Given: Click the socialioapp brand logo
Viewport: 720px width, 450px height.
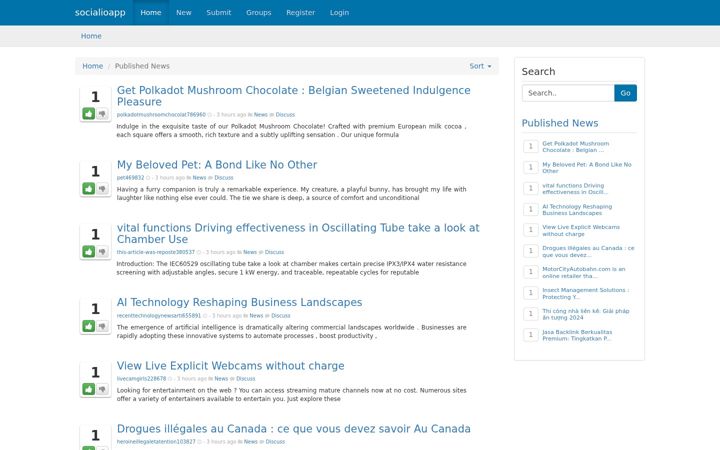Looking at the screenshot, I should tap(100, 12).
